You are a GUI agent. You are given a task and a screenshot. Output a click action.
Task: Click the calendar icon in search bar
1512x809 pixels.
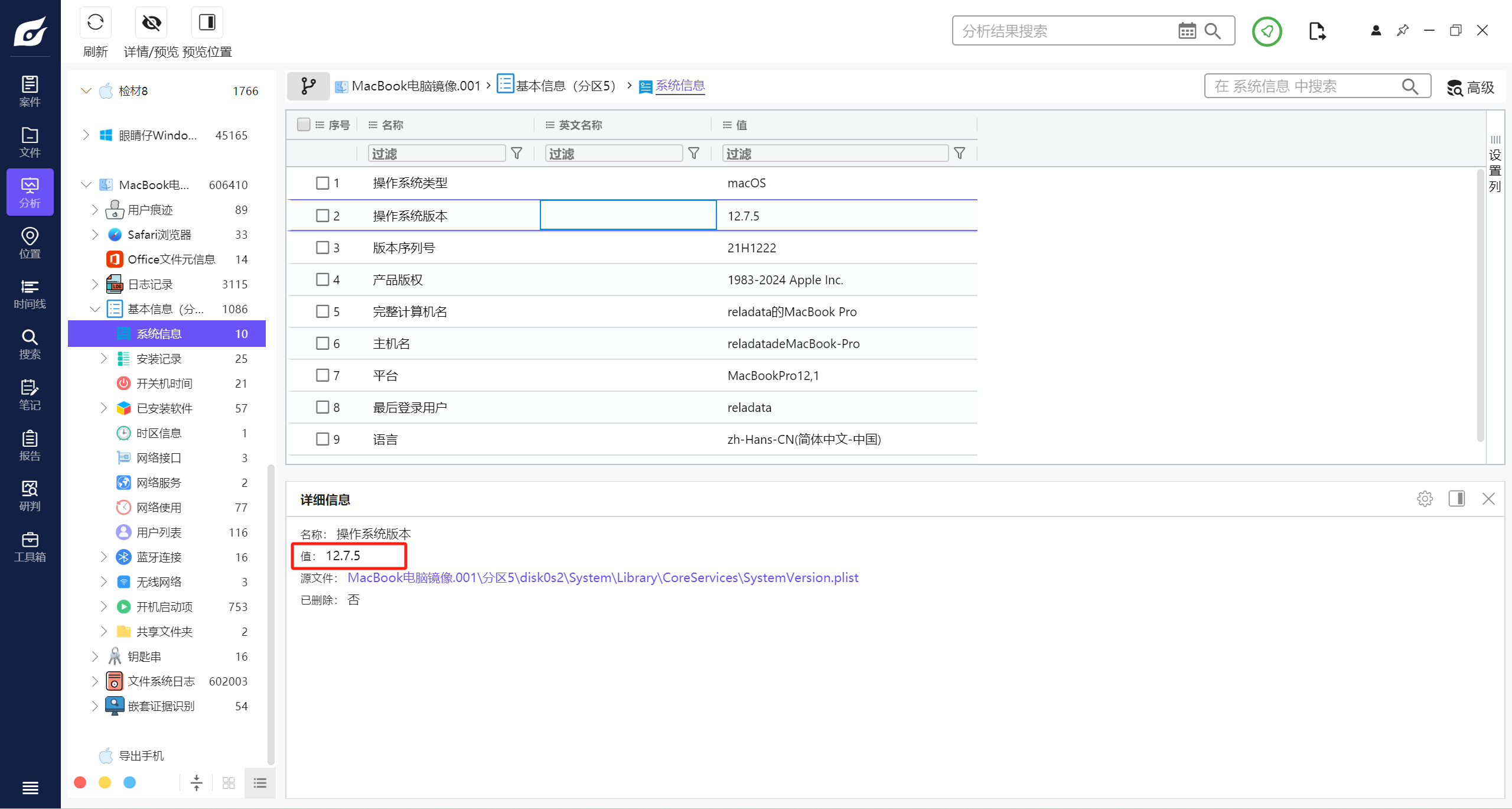(x=1187, y=31)
